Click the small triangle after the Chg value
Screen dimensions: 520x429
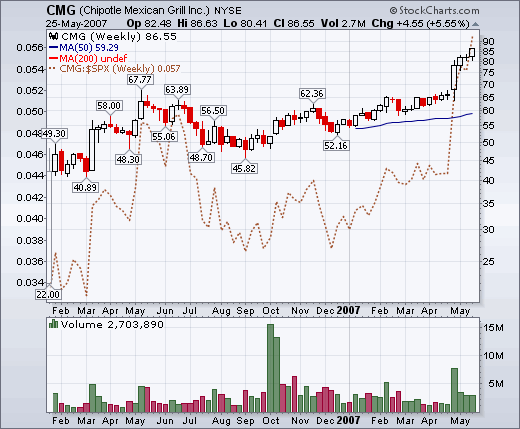tap(475, 24)
